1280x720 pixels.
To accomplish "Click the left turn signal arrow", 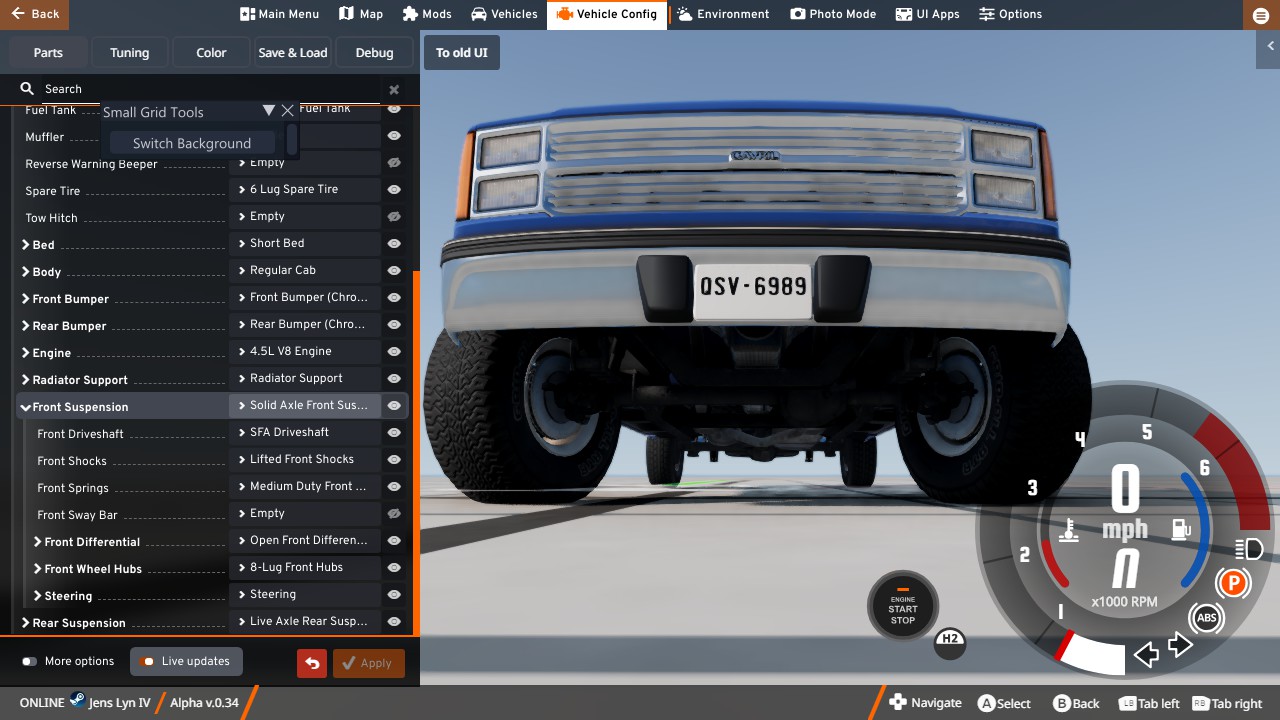I will [1146, 656].
